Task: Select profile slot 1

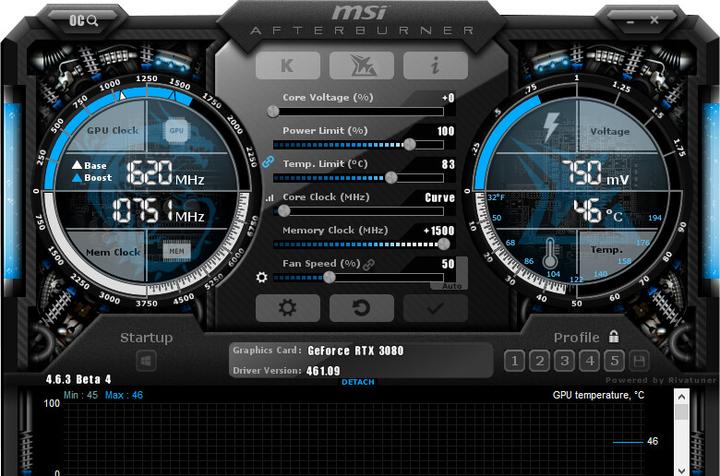Action: pyautogui.click(x=515, y=361)
